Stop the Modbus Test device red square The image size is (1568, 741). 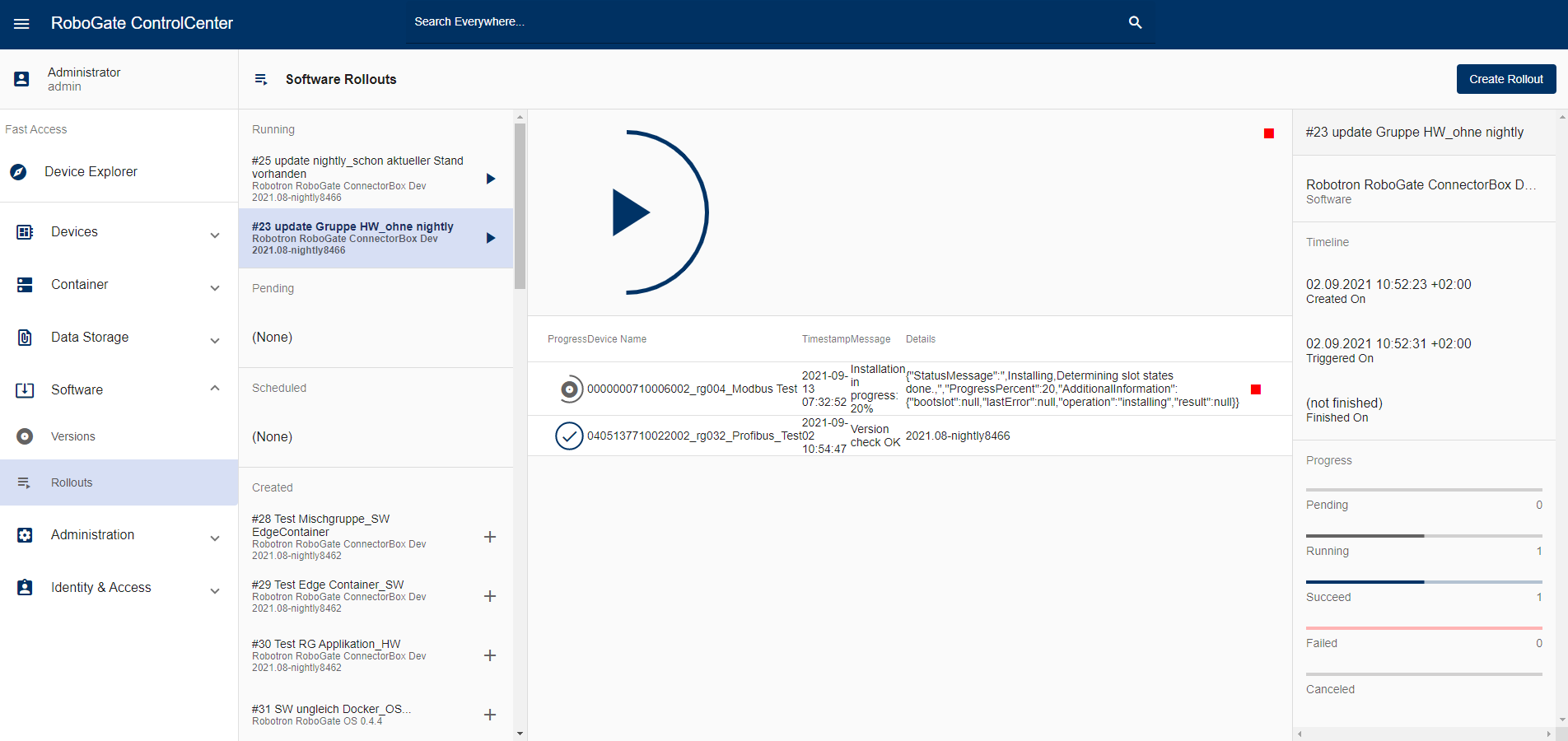[x=1256, y=389]
